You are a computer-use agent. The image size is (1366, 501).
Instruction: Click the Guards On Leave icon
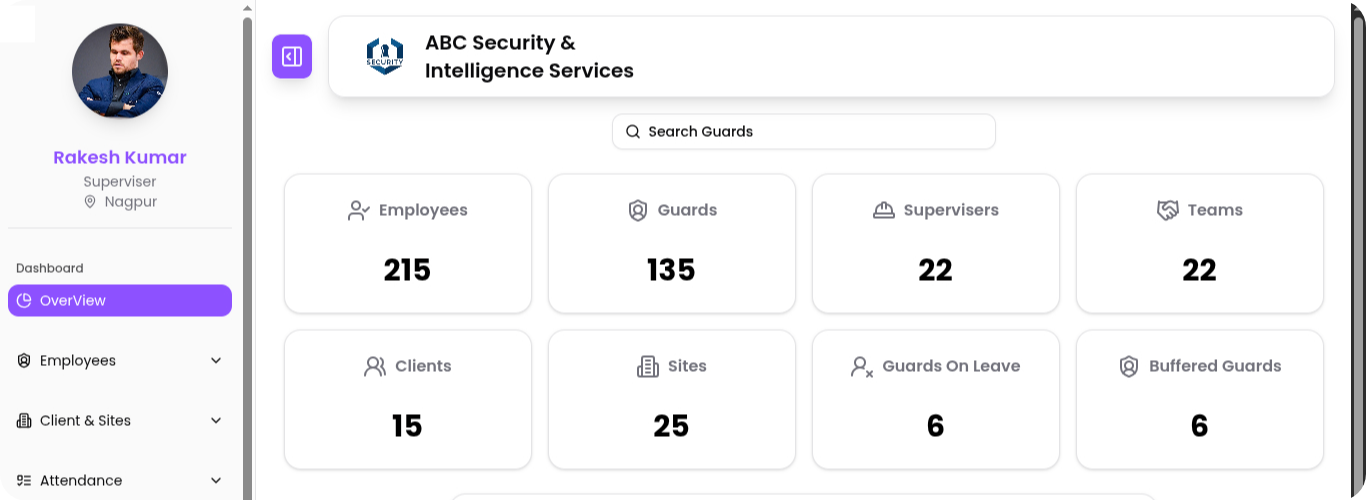tap(861, 367)
